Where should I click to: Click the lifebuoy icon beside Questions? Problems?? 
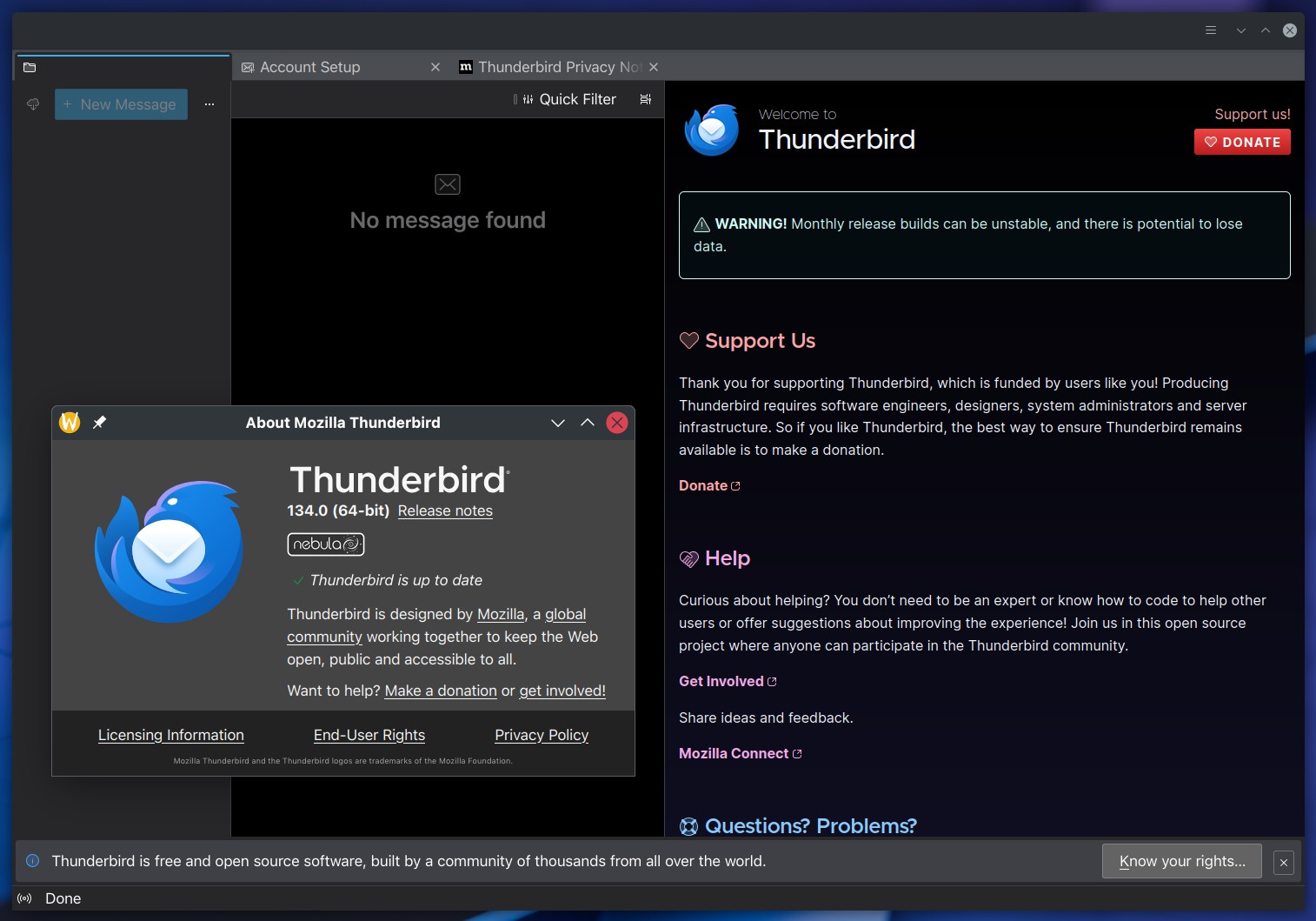[689, 826]
